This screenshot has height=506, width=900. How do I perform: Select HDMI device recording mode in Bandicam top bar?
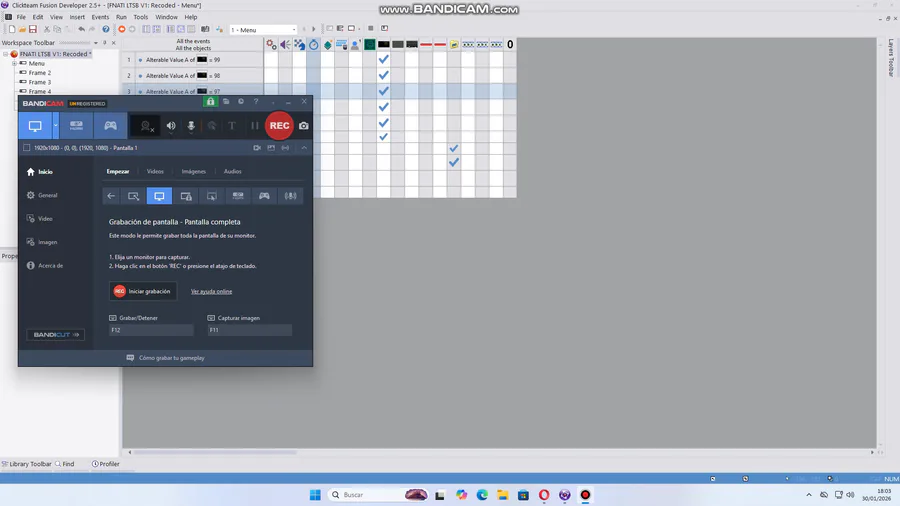click(x=76, y=126)
